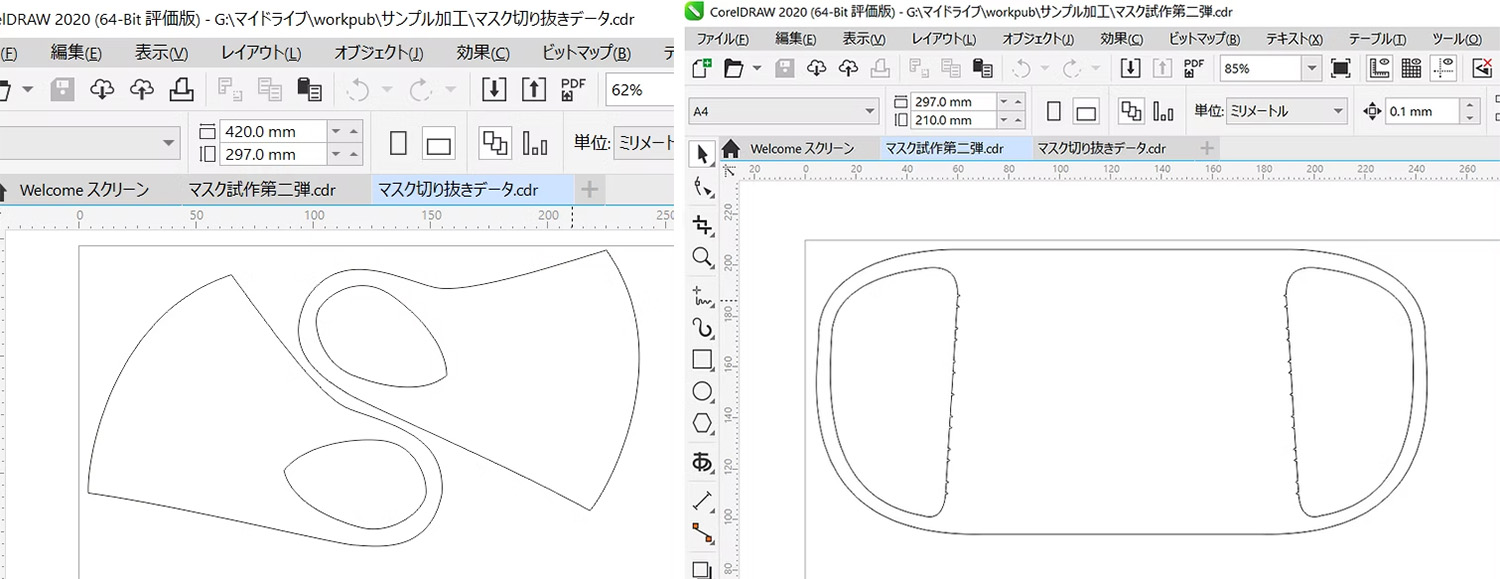Select the Freehand drawing tool
Viewport: 1500px width, 579px height.
(x=702, y=294)
